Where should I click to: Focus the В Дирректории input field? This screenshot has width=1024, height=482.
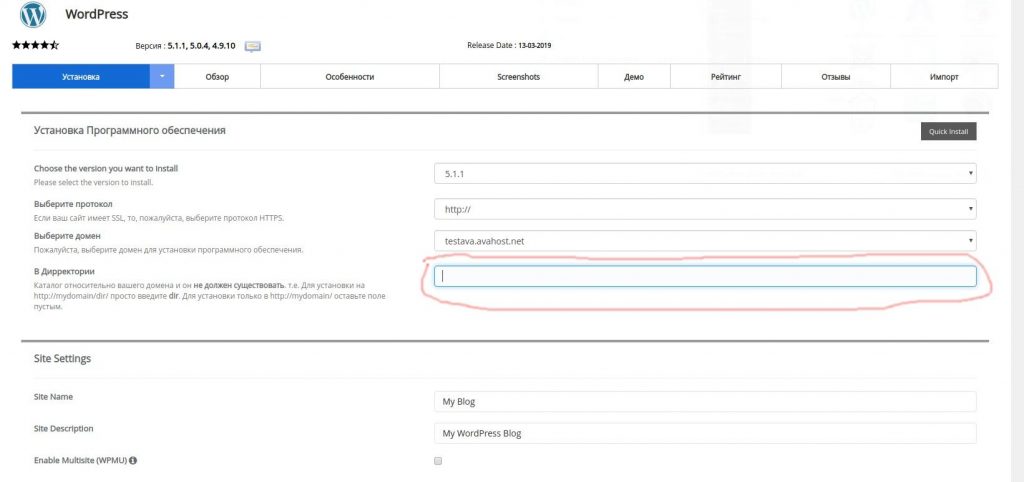[705, 276]
